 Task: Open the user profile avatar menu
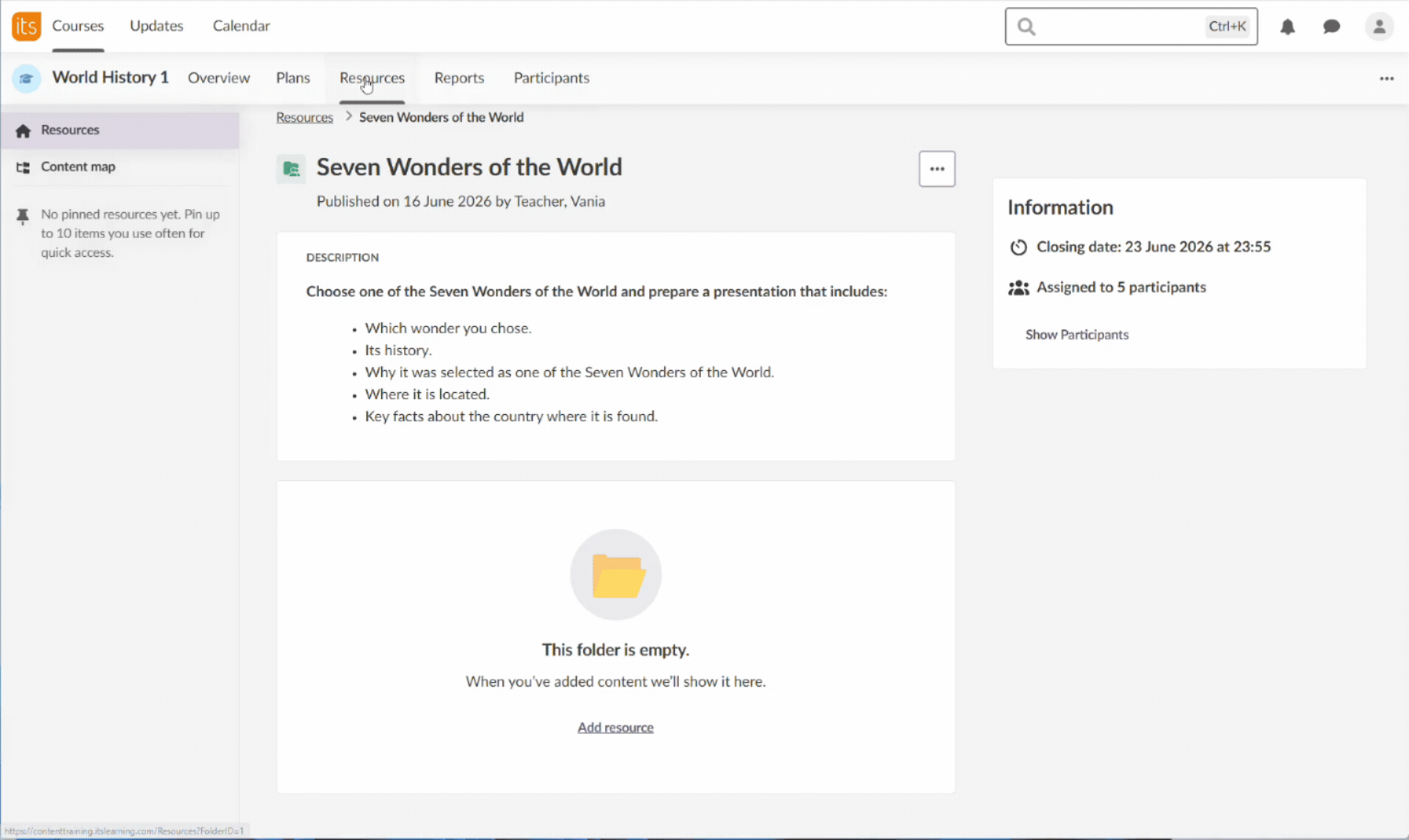click(x=1379, y=27)
